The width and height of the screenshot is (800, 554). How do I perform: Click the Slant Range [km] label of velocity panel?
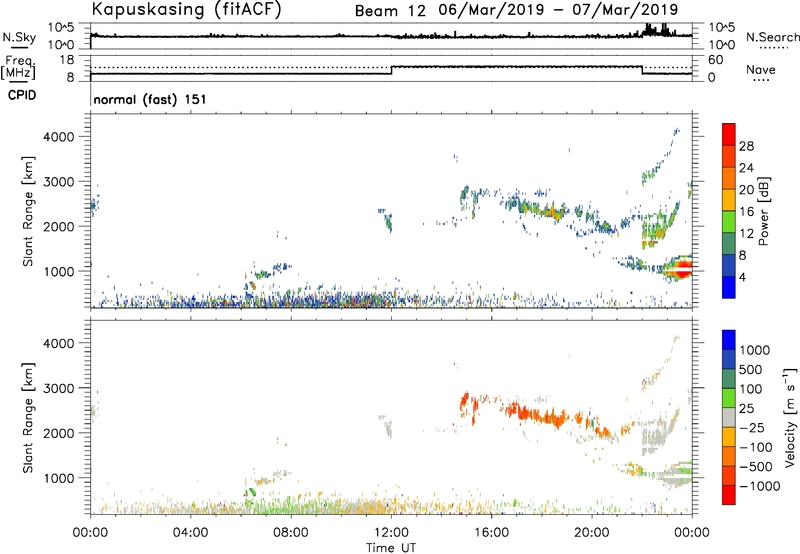[27, 418]
